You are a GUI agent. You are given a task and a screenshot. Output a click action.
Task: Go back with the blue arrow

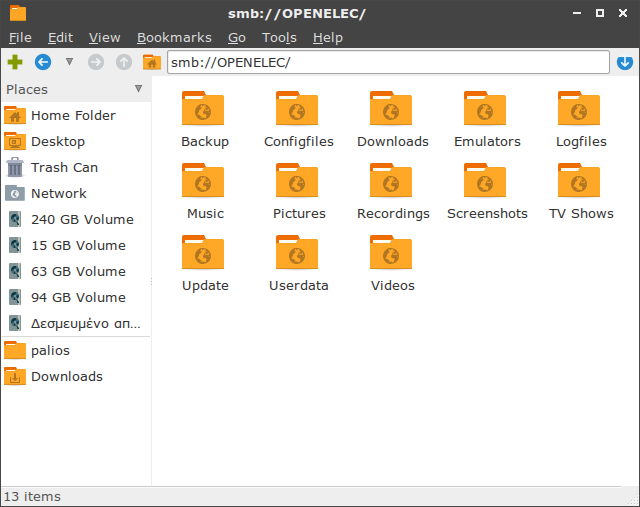click(43, 62)
